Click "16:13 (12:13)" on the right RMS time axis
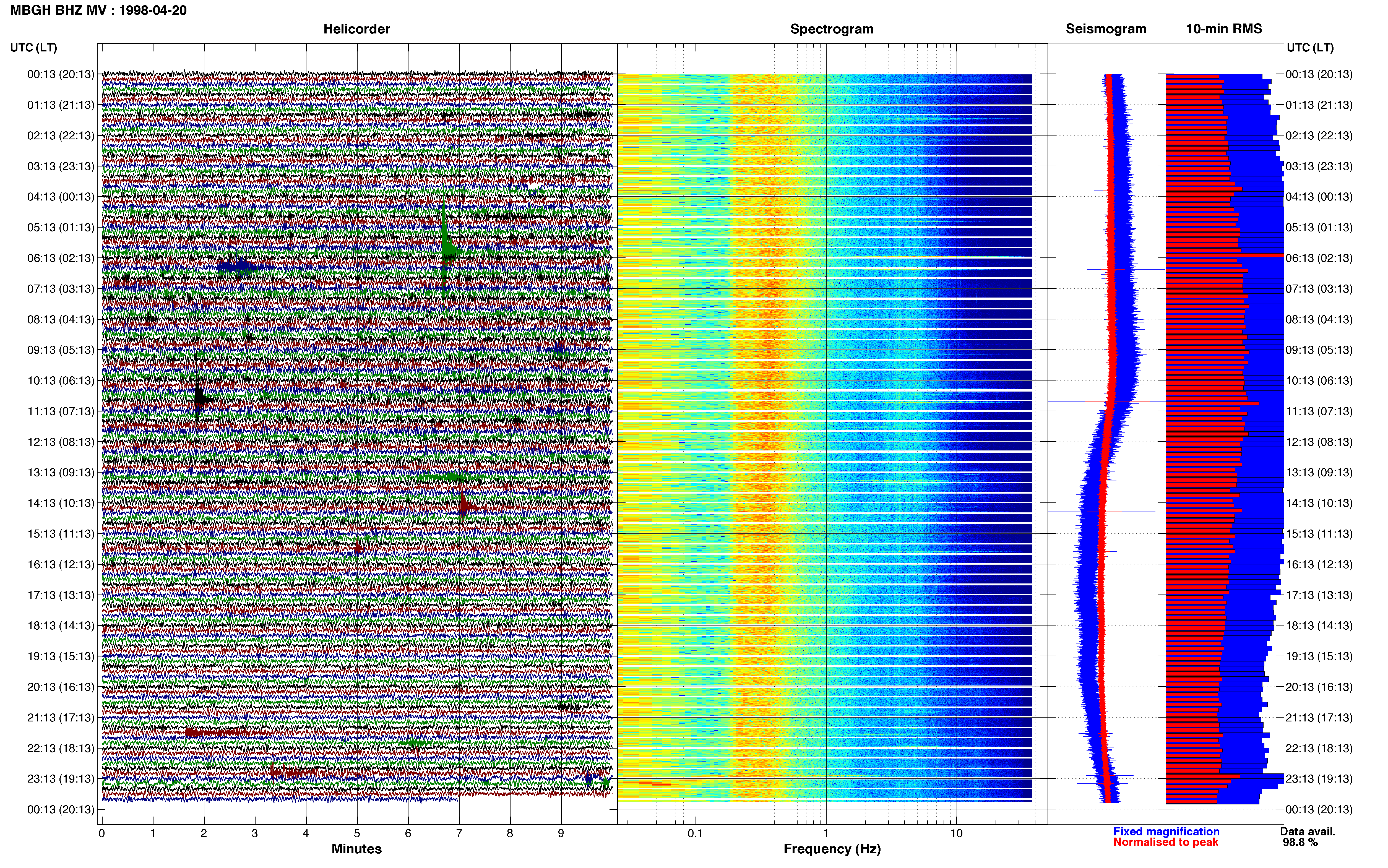Viewport: 1388px width, 868px height. coord(1319,565)
